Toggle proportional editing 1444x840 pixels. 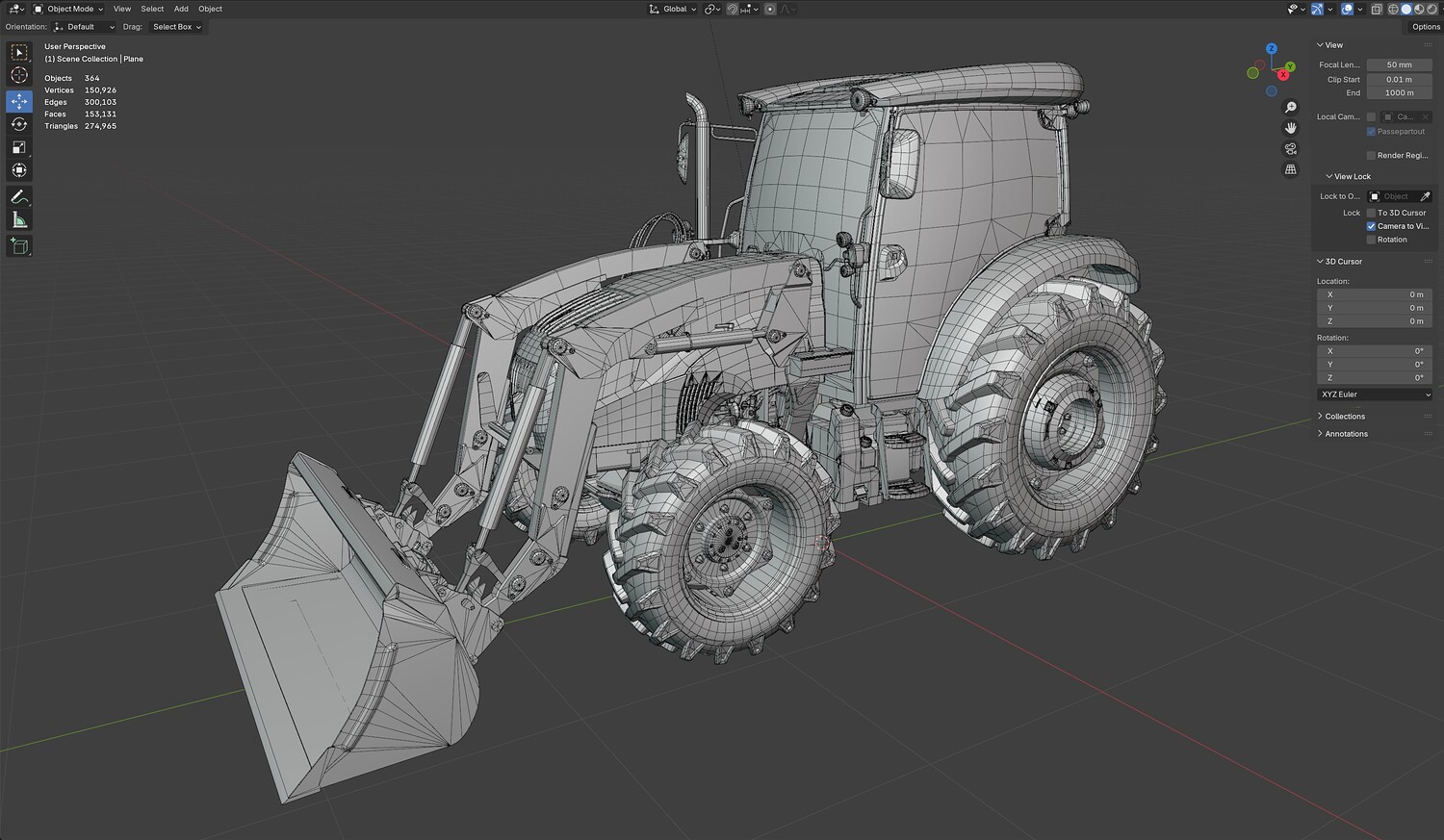click(x=770, y=9)
